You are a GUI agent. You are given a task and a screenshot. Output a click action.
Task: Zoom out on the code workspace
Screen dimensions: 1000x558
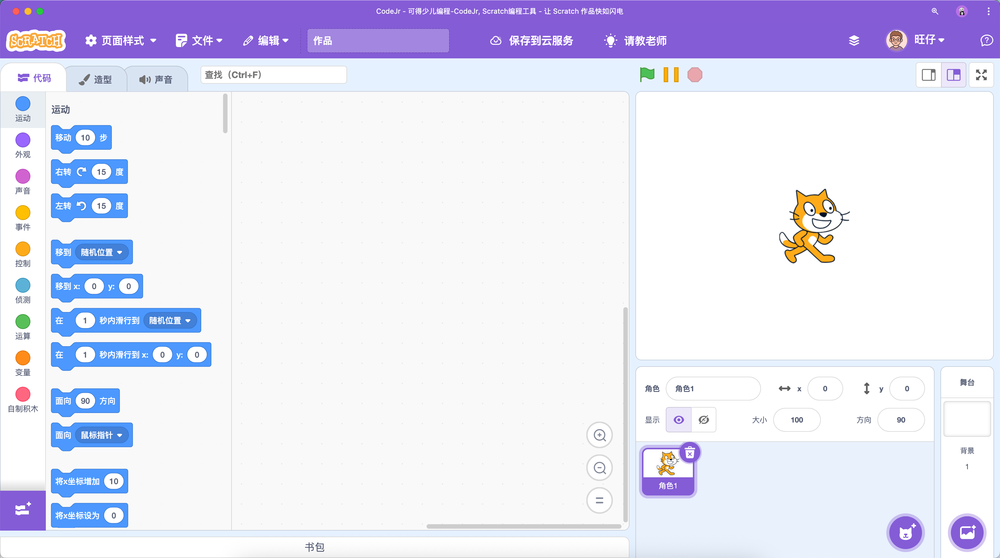(600, 468)
